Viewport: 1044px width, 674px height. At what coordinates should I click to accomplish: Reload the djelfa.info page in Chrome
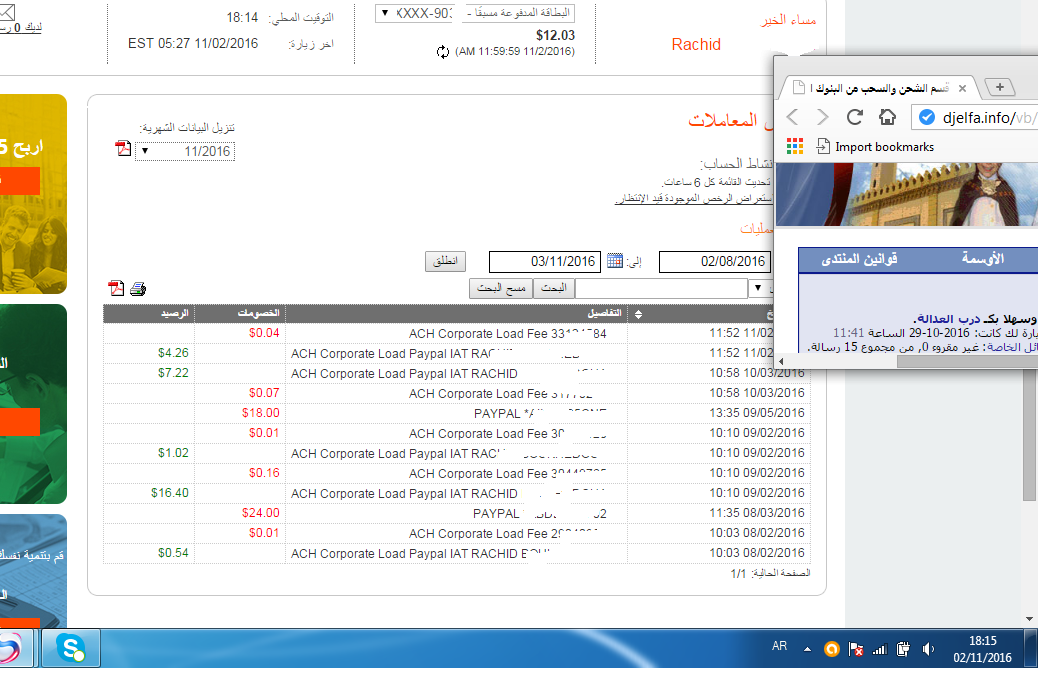(855, 117)
